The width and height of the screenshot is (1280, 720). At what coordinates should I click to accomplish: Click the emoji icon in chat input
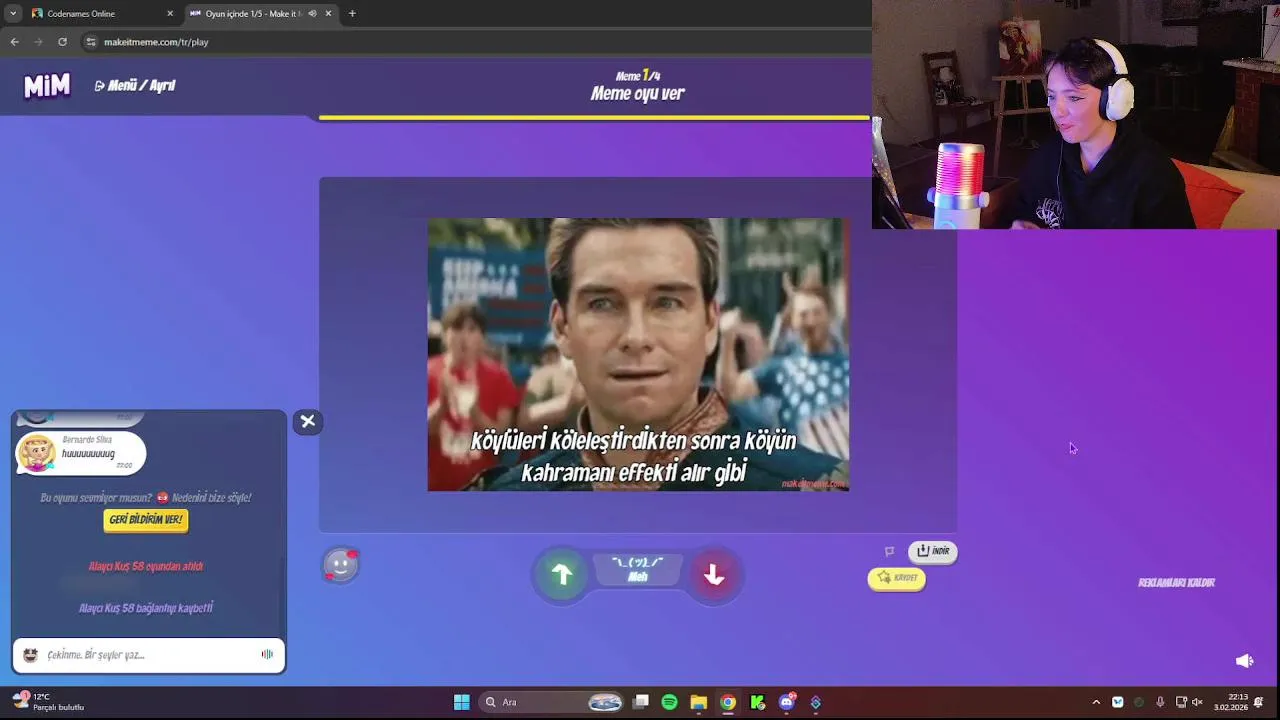click(x=30, y=655)
